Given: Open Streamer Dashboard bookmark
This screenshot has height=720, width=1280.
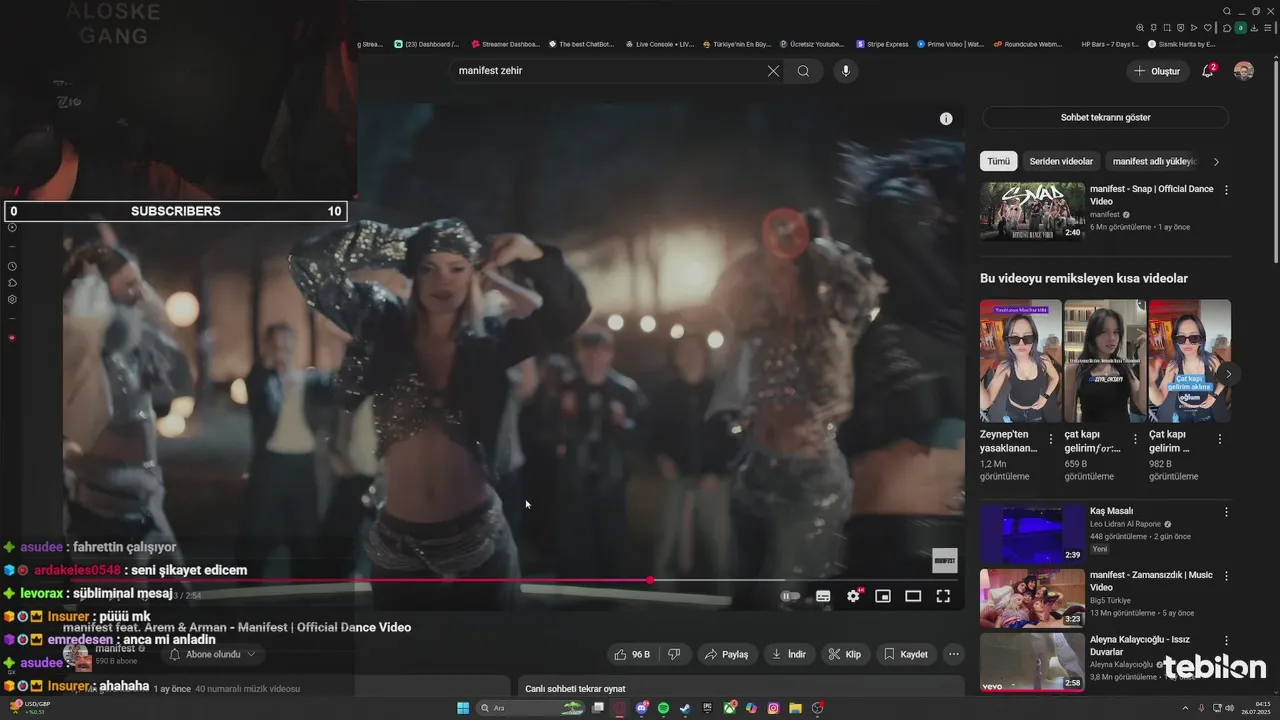Looking at the screenshot, I should click(x=505, y=44).
